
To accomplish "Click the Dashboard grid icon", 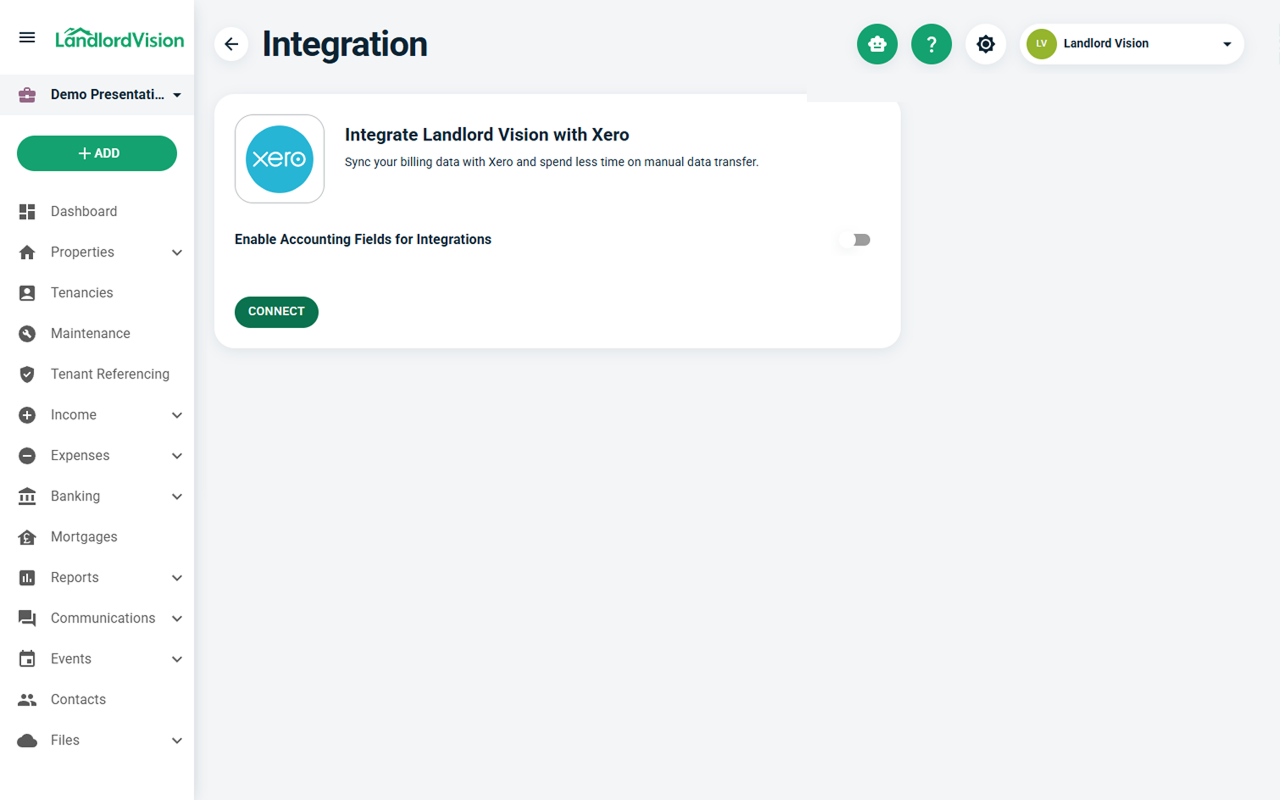I will (27, 212).
